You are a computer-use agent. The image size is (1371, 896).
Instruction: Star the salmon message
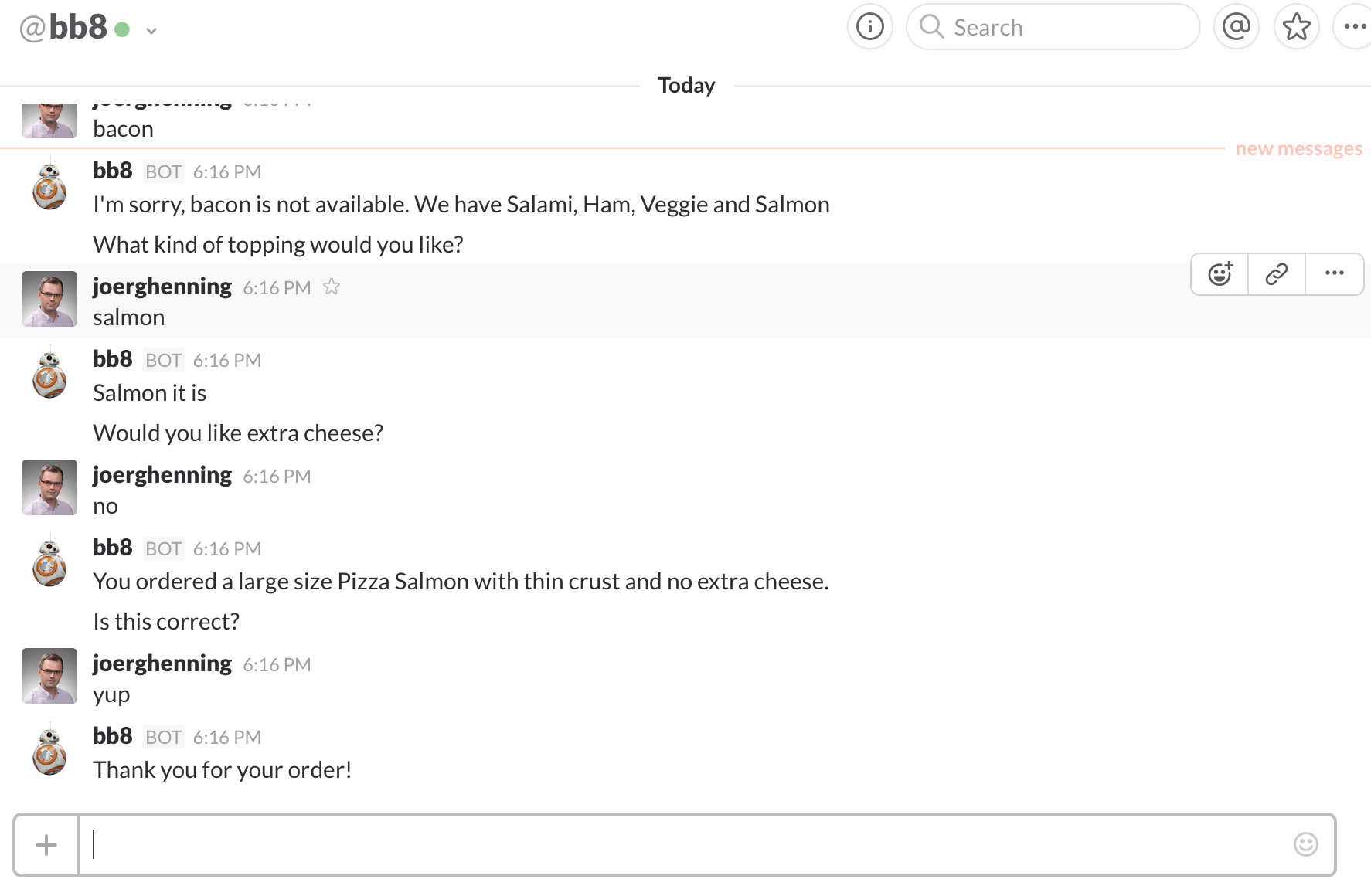pos(332,287)
